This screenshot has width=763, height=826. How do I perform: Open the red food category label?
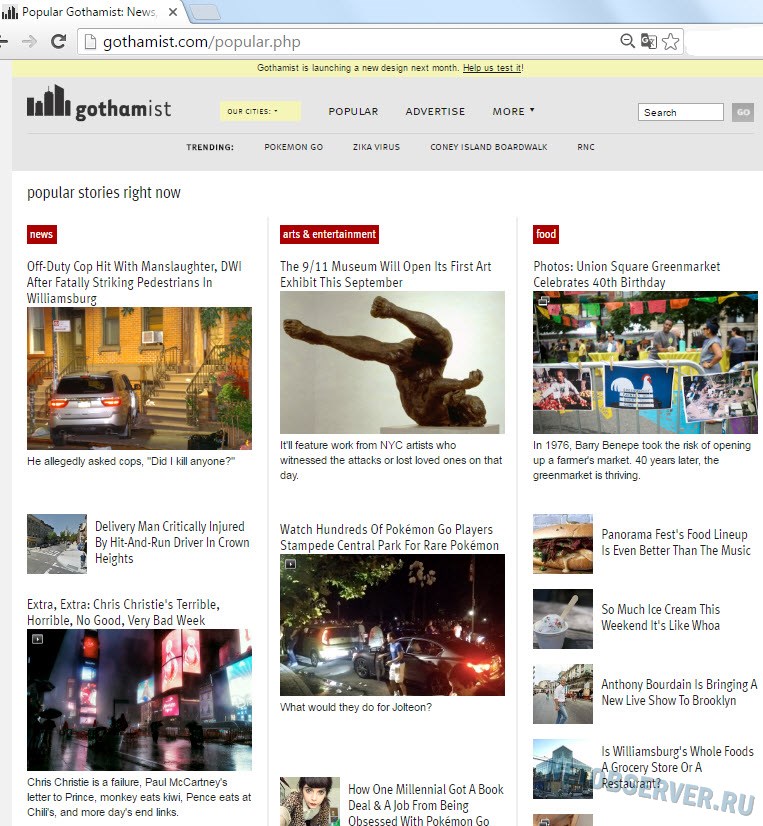pos(546,234)
